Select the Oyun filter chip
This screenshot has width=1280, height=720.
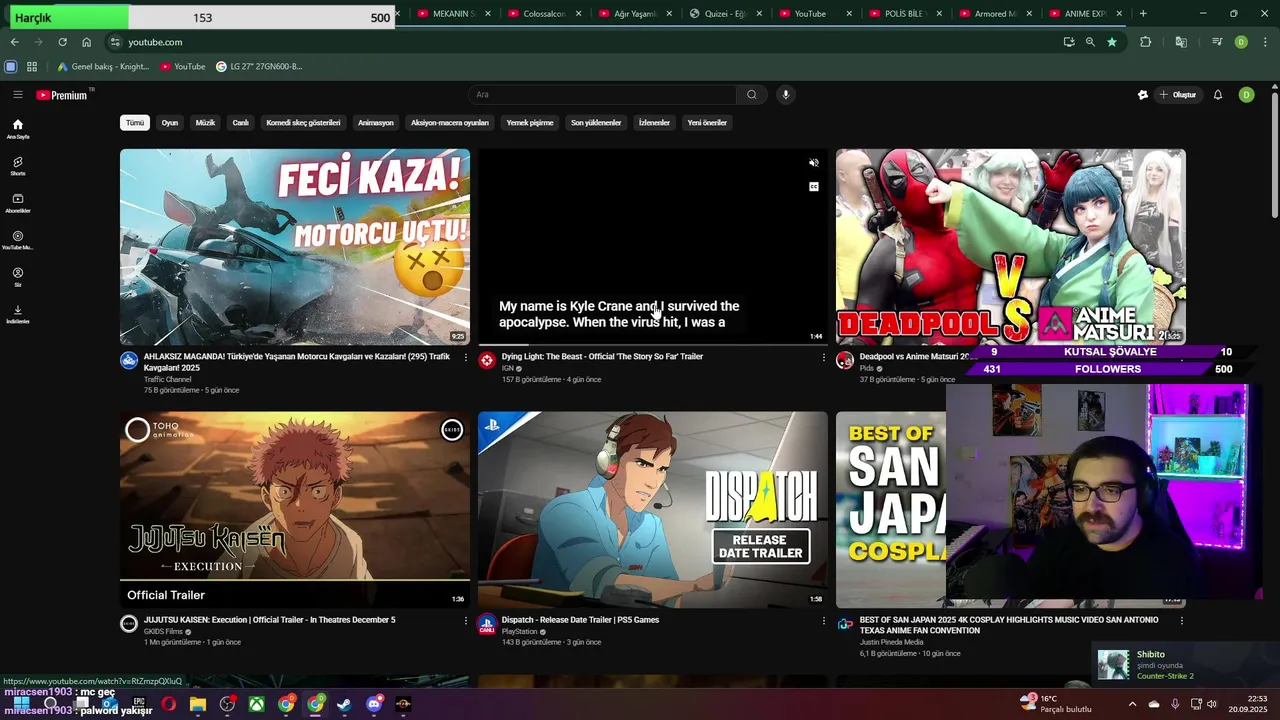[170, 123]
